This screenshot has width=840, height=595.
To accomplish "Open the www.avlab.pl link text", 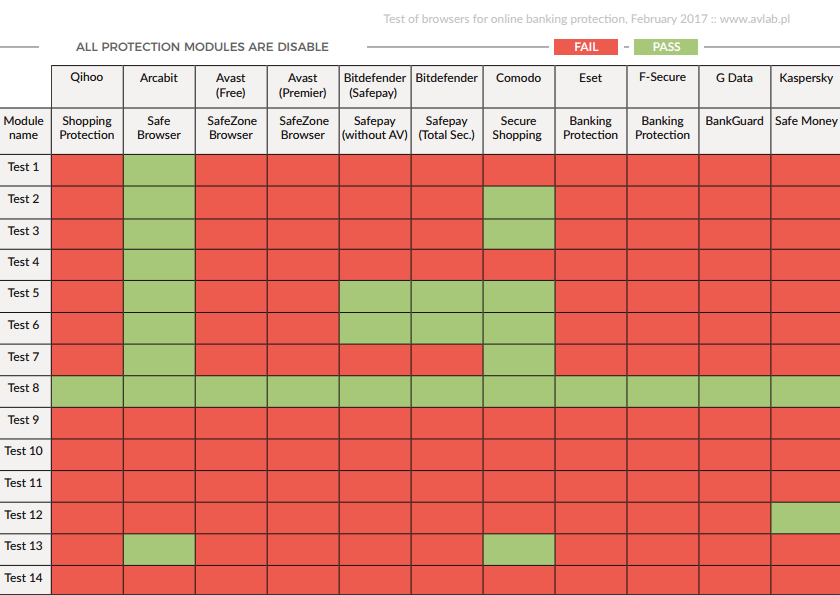I will [756, 19].
